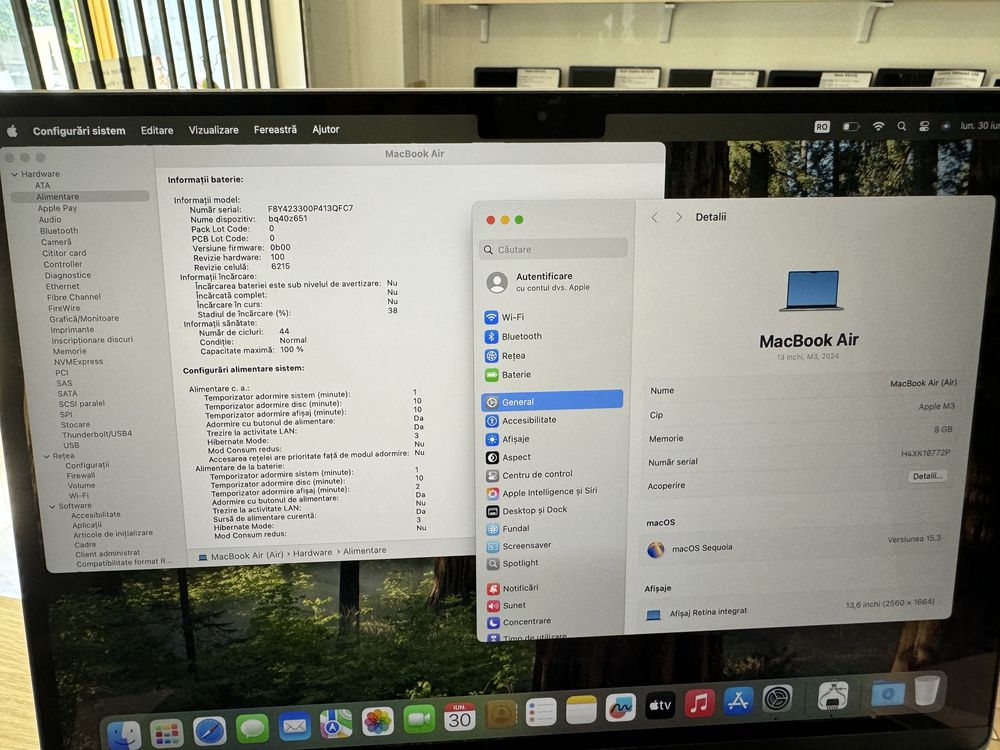This screenshot has width=1000, height=750.
Task: Open Finder from the Dock
Action: click(124, 733)
